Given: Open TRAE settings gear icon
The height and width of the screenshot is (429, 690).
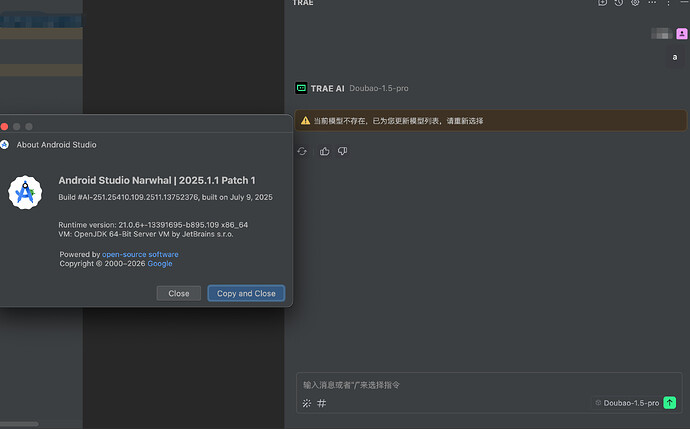Looking at the screenshot, I should [x=635, y=3].
